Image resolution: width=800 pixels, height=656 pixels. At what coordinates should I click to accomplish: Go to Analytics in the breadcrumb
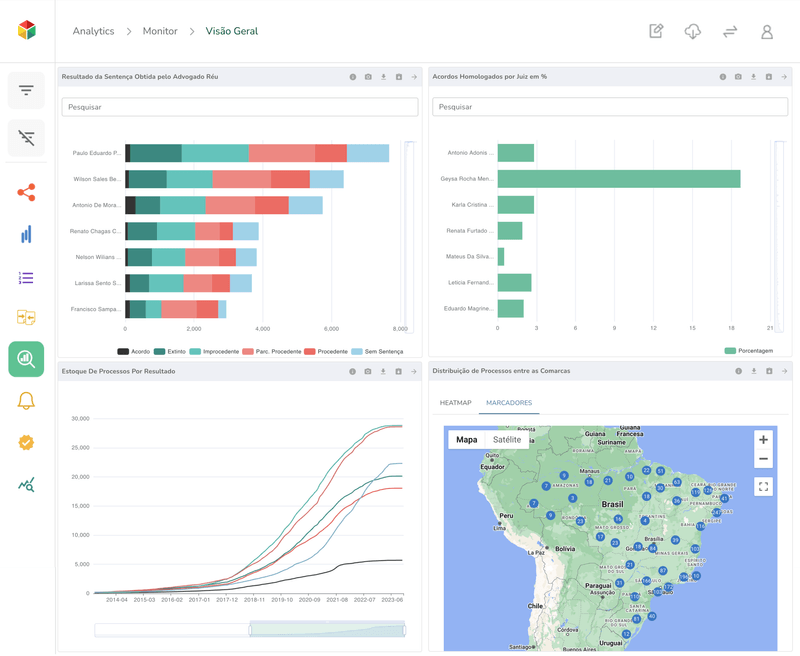93,32
